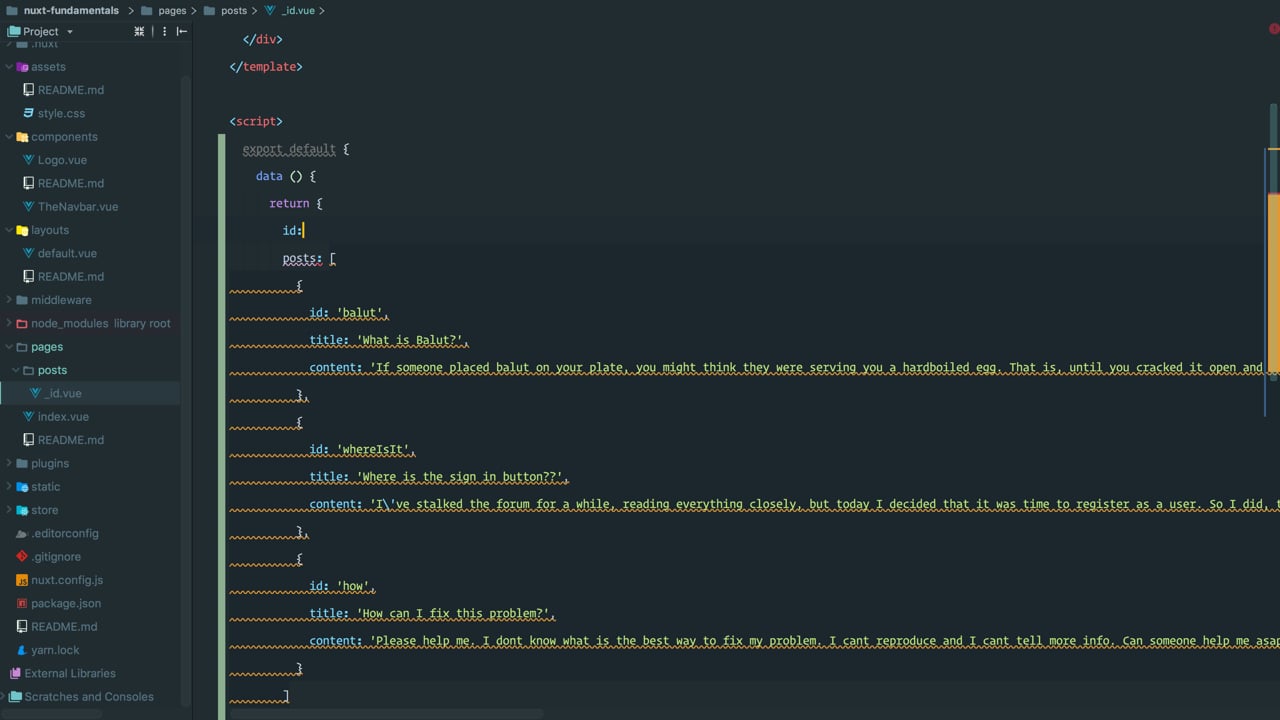Click JS icon beside nuxt.config.js

coord(22,580)
